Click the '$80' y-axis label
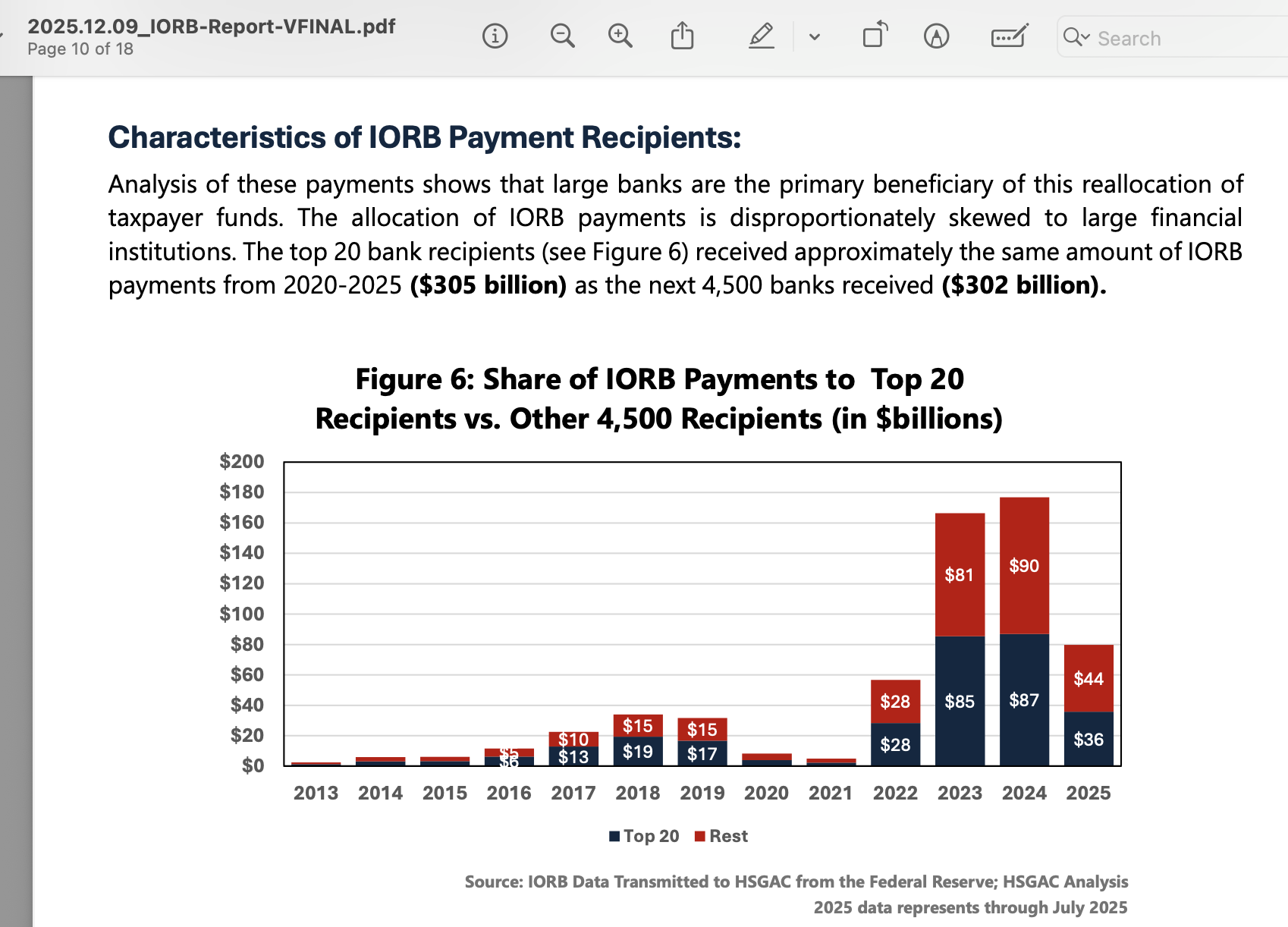Image resolution: width=1288 pixels, height=927 pixels. (247, 644)
